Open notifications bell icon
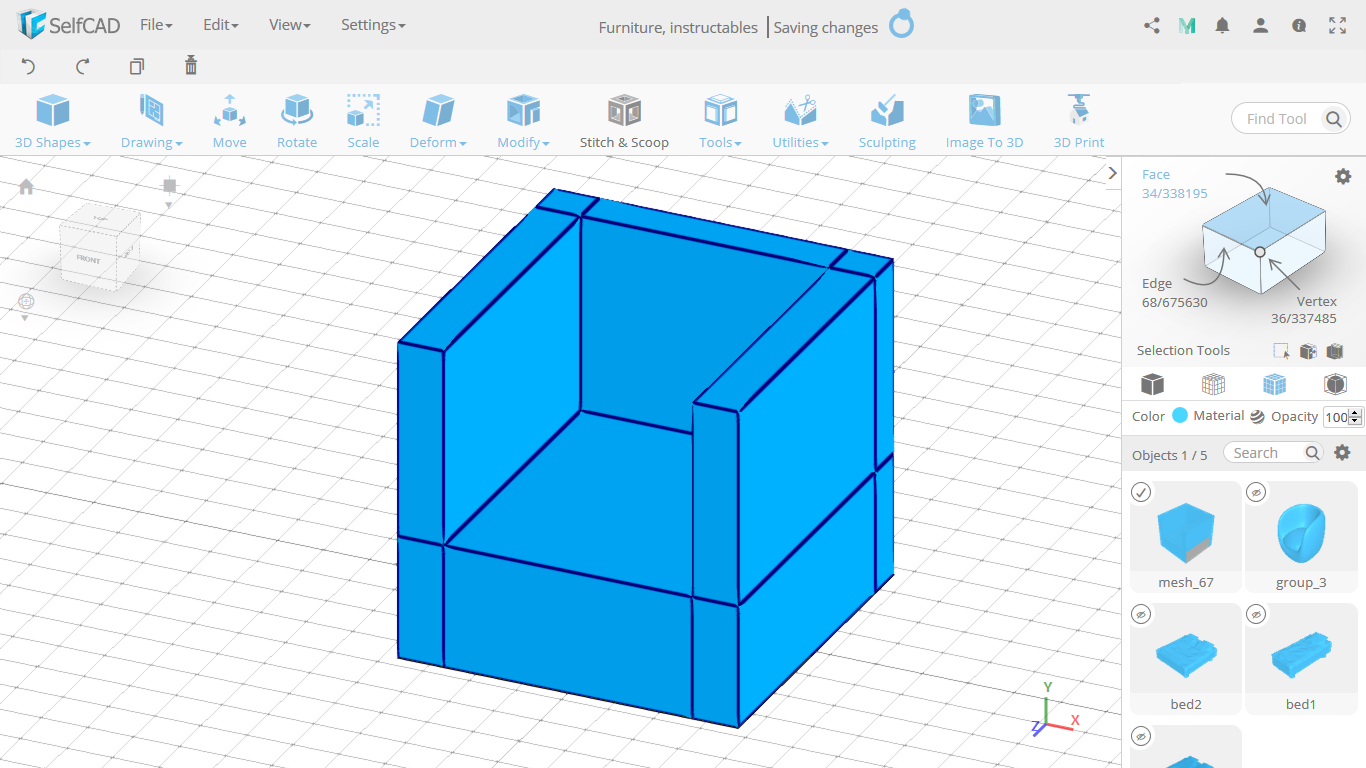The width and height of the screenshot is (1366, 768). click(1222, 26)
